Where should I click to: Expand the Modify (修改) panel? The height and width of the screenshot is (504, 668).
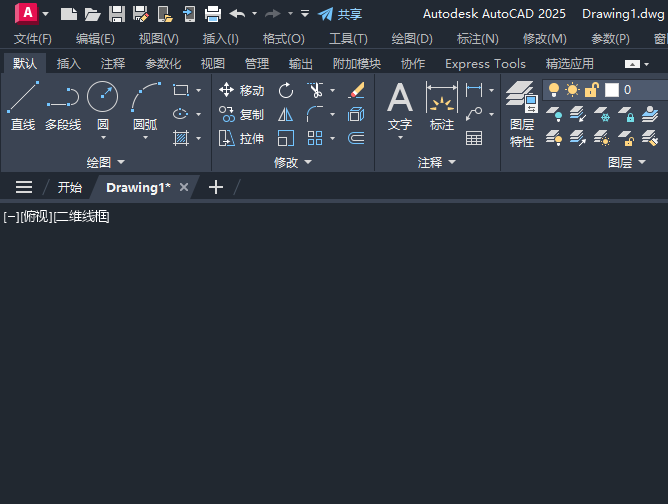(293, 162)
